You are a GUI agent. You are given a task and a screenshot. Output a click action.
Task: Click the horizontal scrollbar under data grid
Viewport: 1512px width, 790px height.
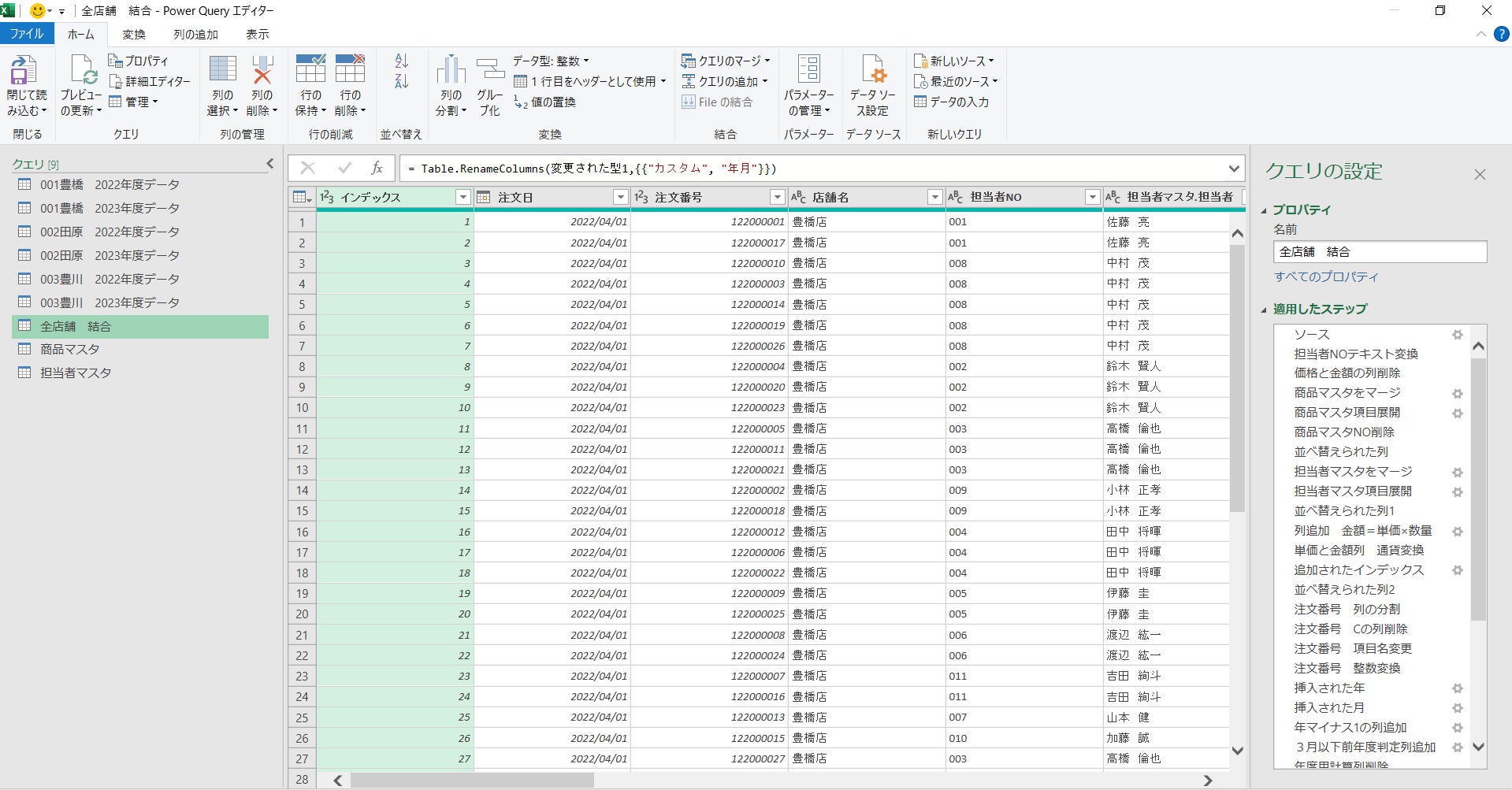(473, 780)
